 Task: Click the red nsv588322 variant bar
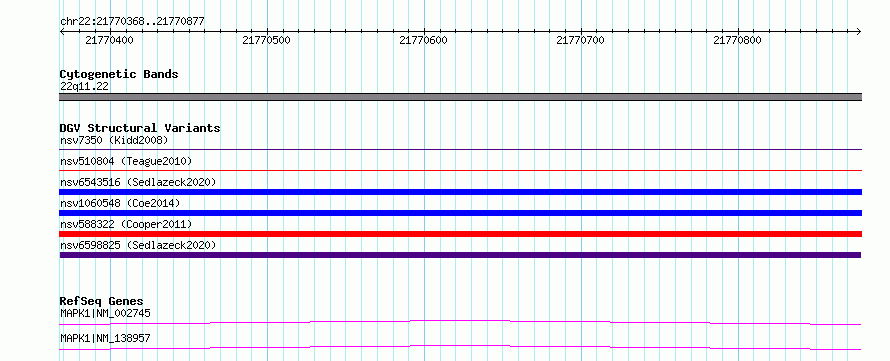pos(460,234)
